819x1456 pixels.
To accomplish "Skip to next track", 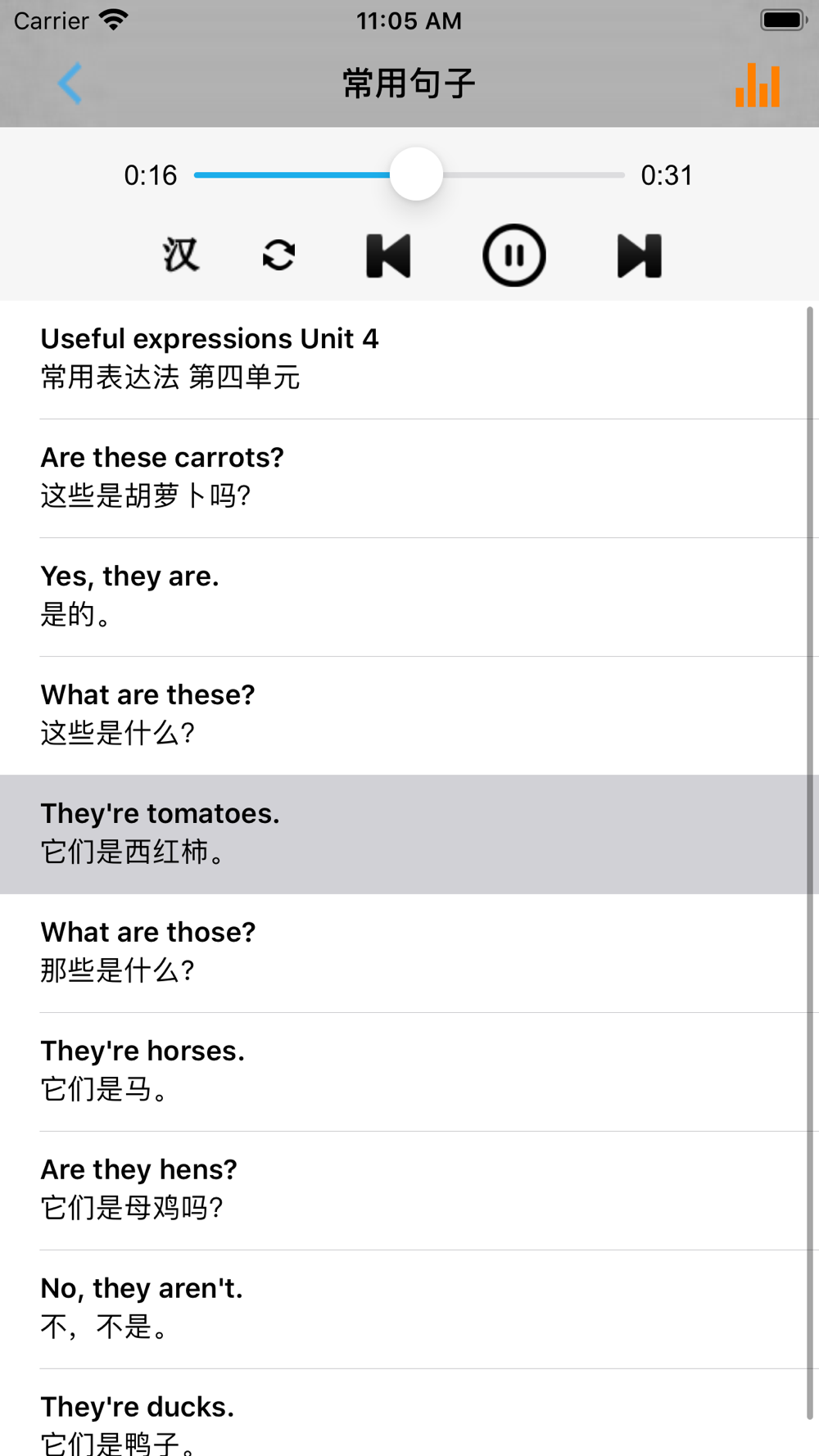I will (x=639, y=255).
